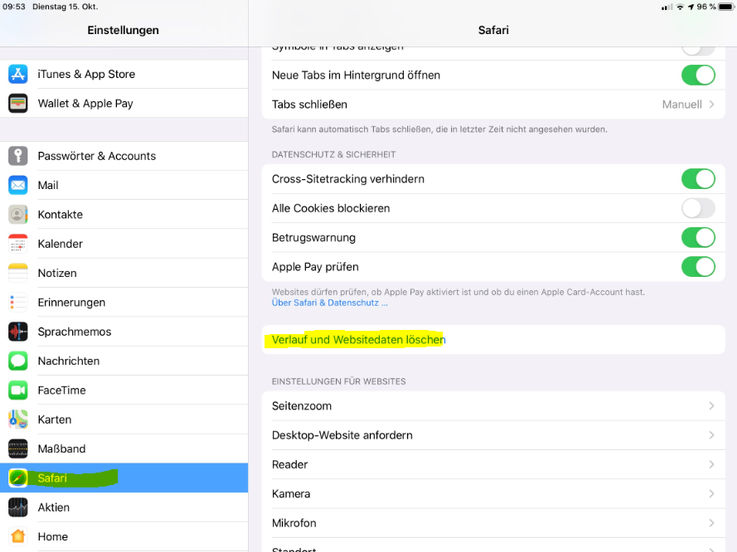Select Kontakte in settings sidebar
737x552 pixels.
(x=124, y=214)
